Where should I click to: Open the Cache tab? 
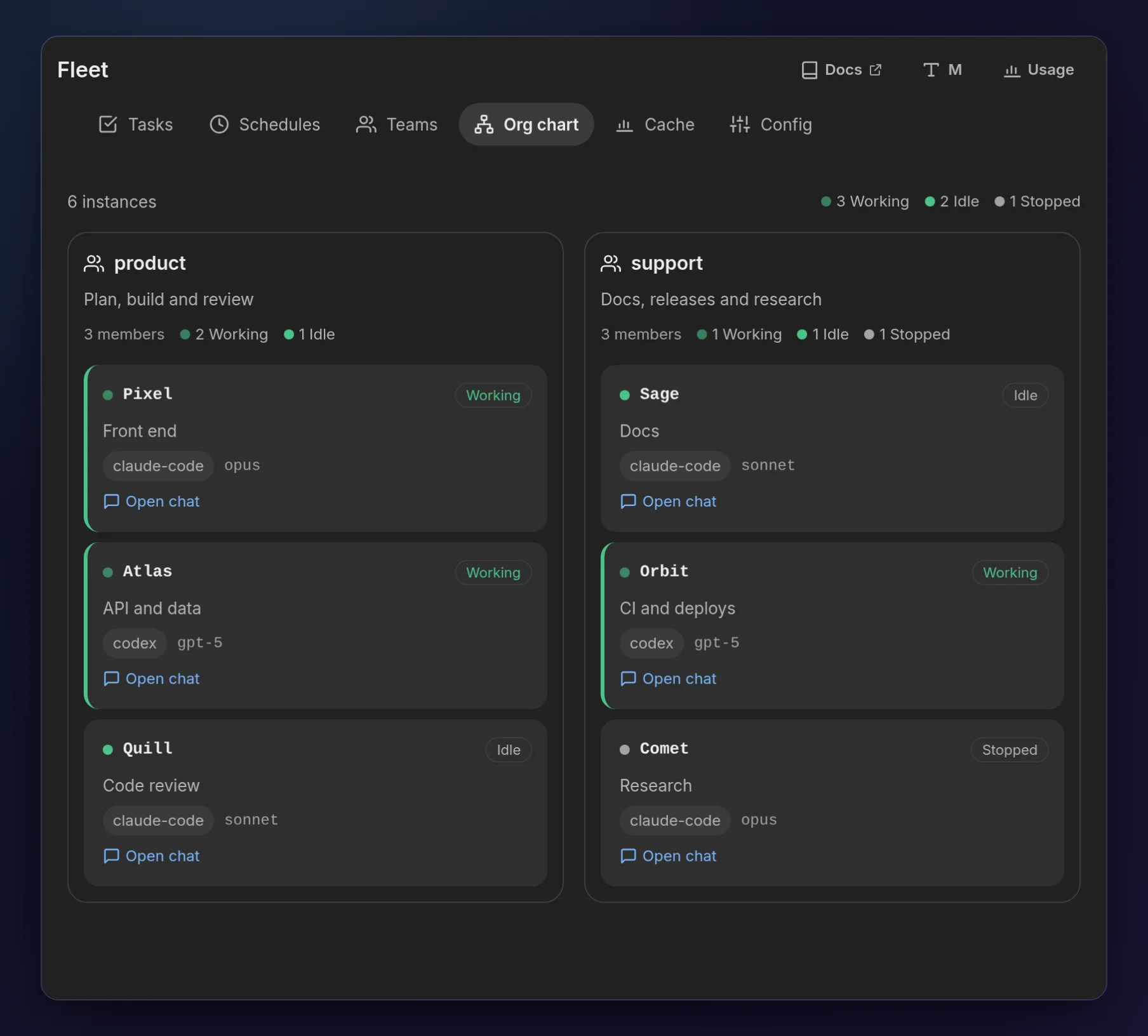point(655,124)
